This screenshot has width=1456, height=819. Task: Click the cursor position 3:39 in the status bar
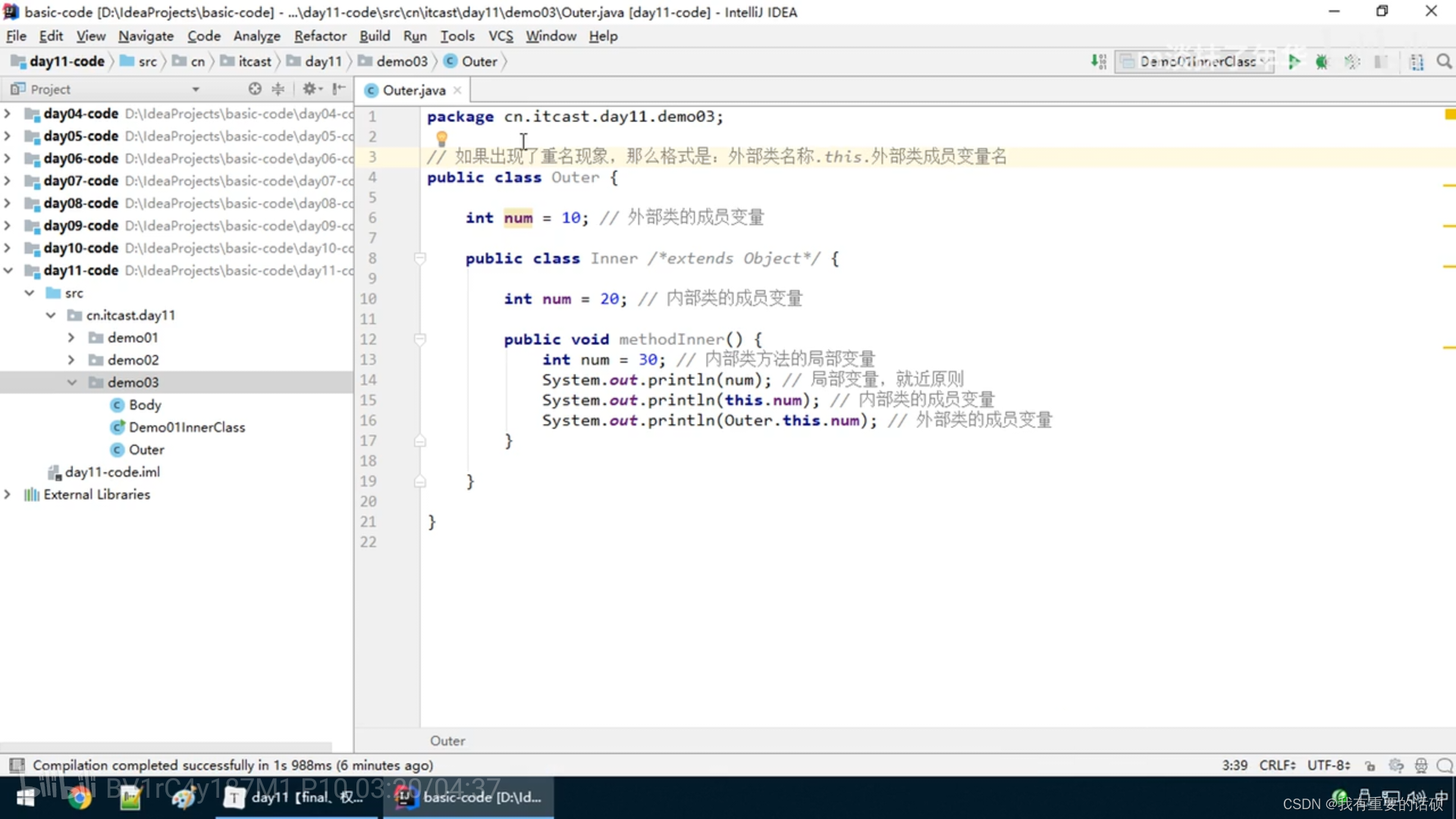pyautogui.click(x=1235, y=765)
